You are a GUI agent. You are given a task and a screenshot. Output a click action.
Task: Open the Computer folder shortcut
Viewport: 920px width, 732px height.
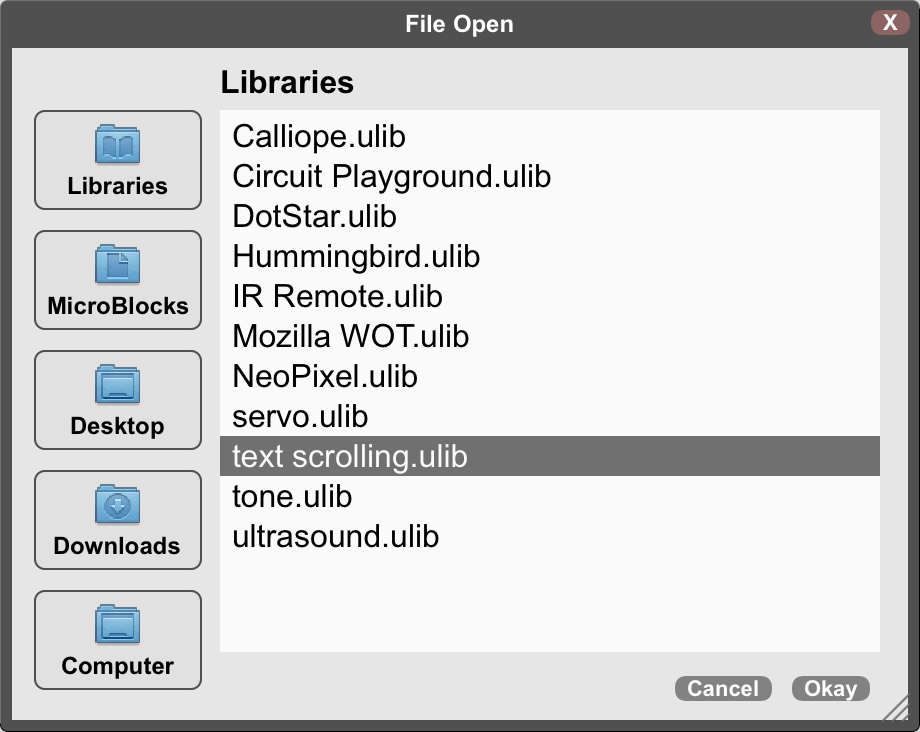118,640
